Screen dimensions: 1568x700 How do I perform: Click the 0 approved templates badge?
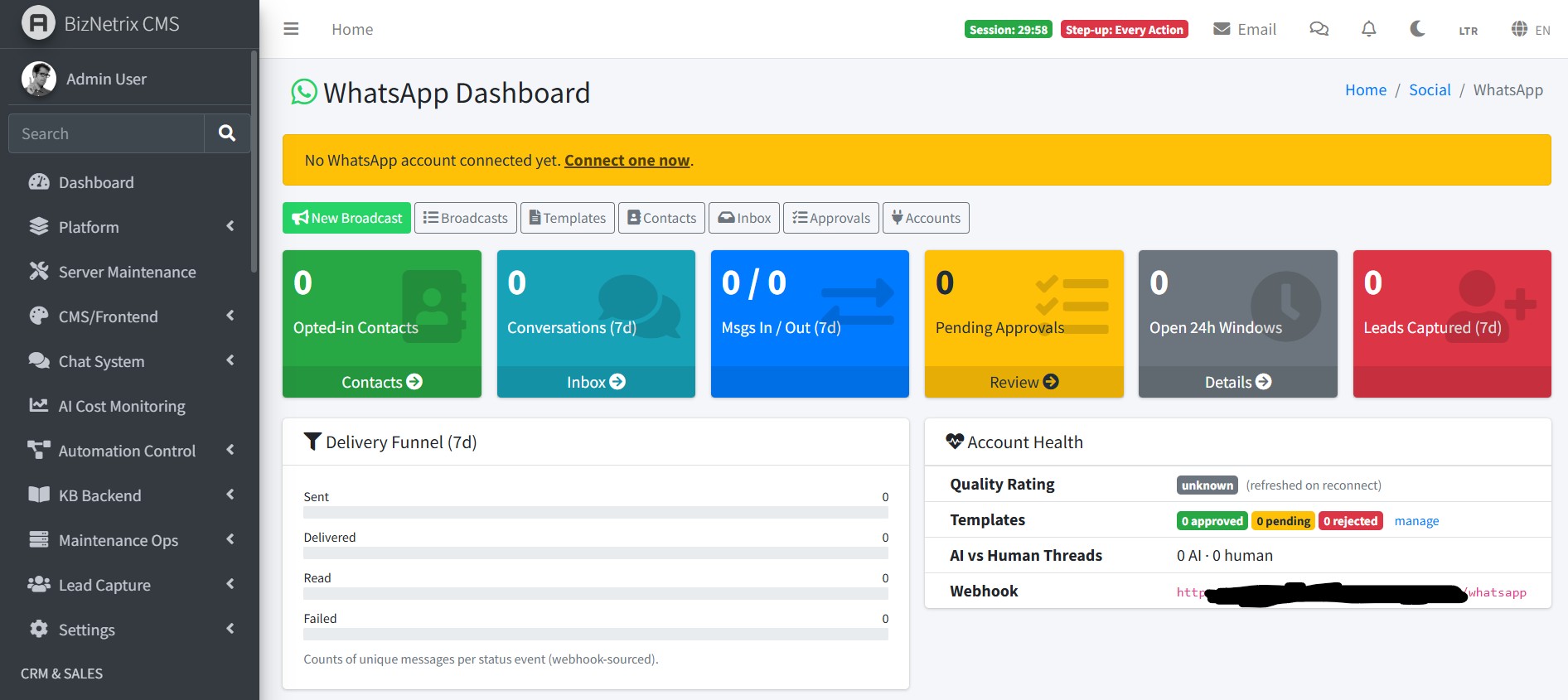[1212, 521]
